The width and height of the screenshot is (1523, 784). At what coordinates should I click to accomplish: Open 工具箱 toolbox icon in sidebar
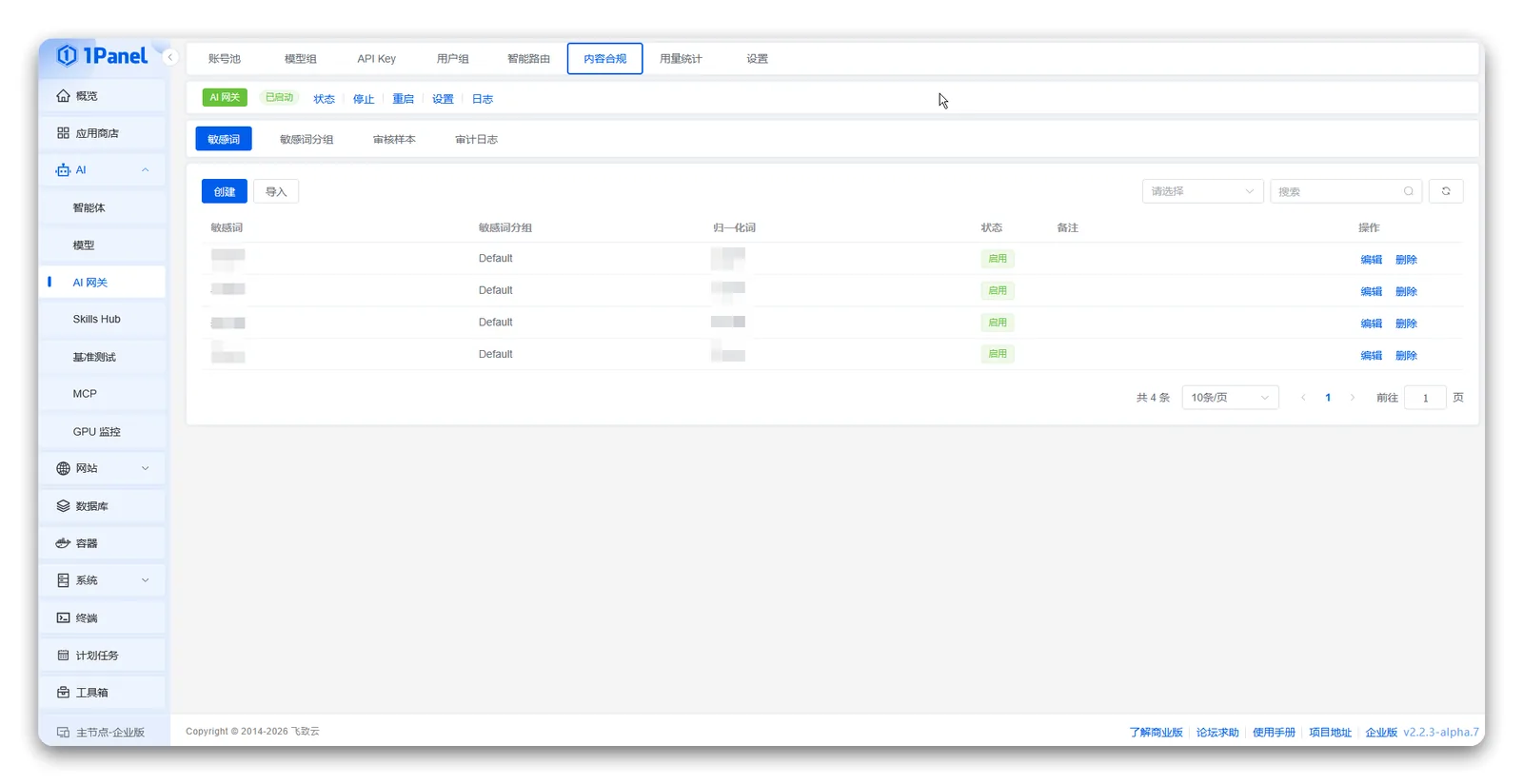[x=63, y=692]
